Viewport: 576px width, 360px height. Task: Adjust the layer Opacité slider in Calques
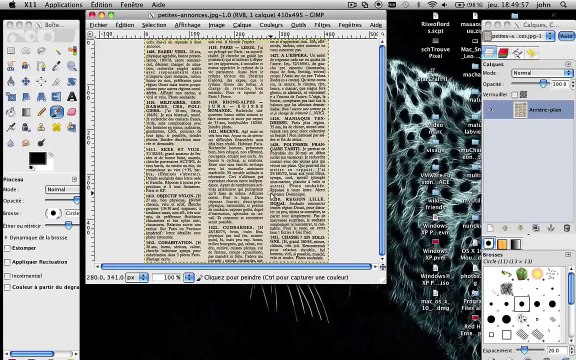(x=531, y=84)
